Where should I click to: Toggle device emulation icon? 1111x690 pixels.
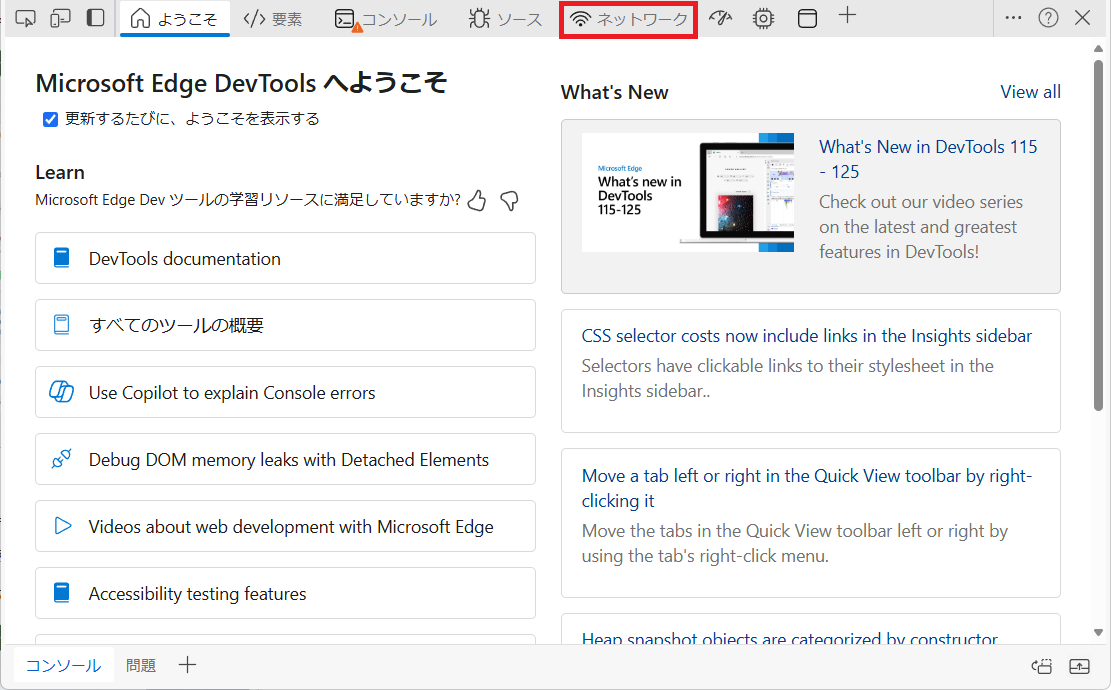coord(60,18)
